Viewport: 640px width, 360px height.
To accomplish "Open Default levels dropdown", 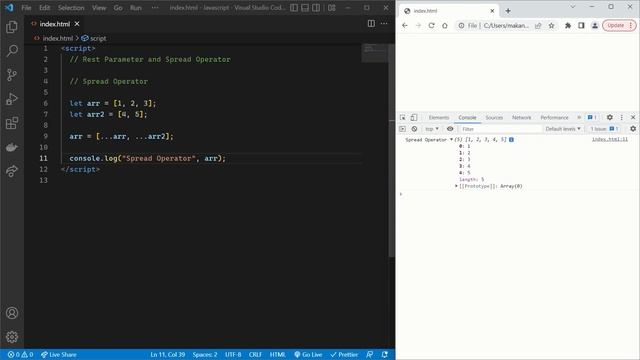I will (x=563, y=129).
